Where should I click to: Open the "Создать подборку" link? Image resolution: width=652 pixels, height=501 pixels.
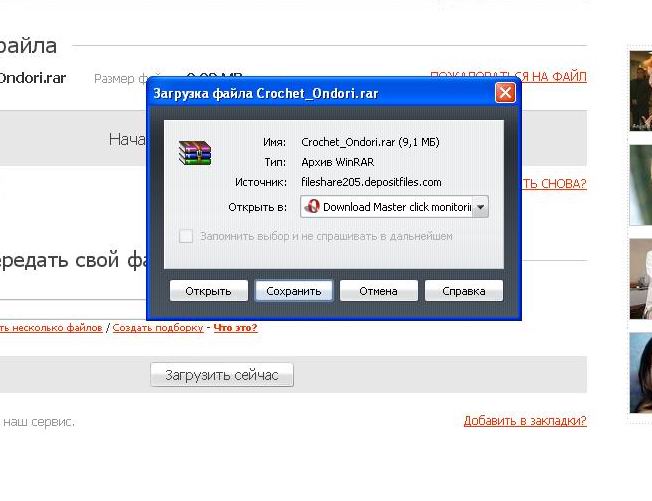point(158,328)
